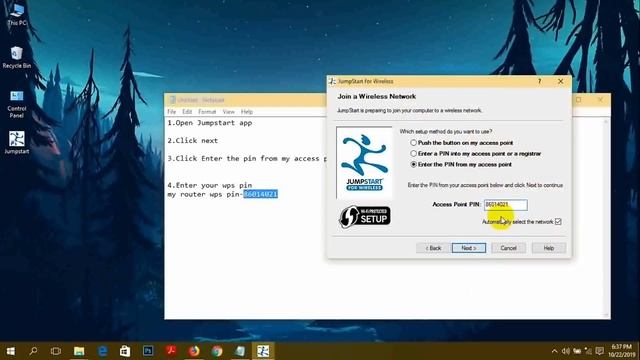Viewport: 640px width, 360px height.
Task: Open the Windows Start menu
Action: coord(11,351)
